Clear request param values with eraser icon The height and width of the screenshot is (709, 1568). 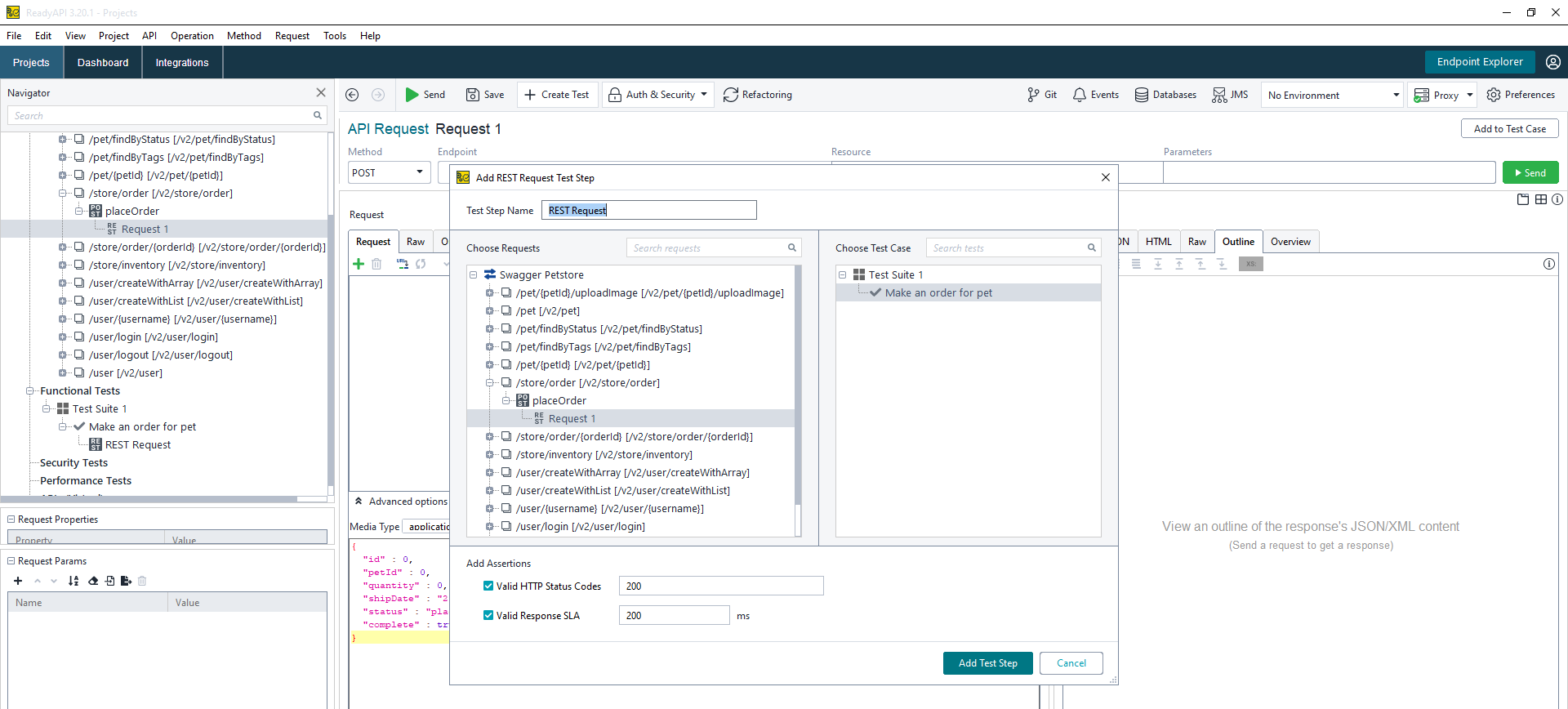[x=93, y=581]
